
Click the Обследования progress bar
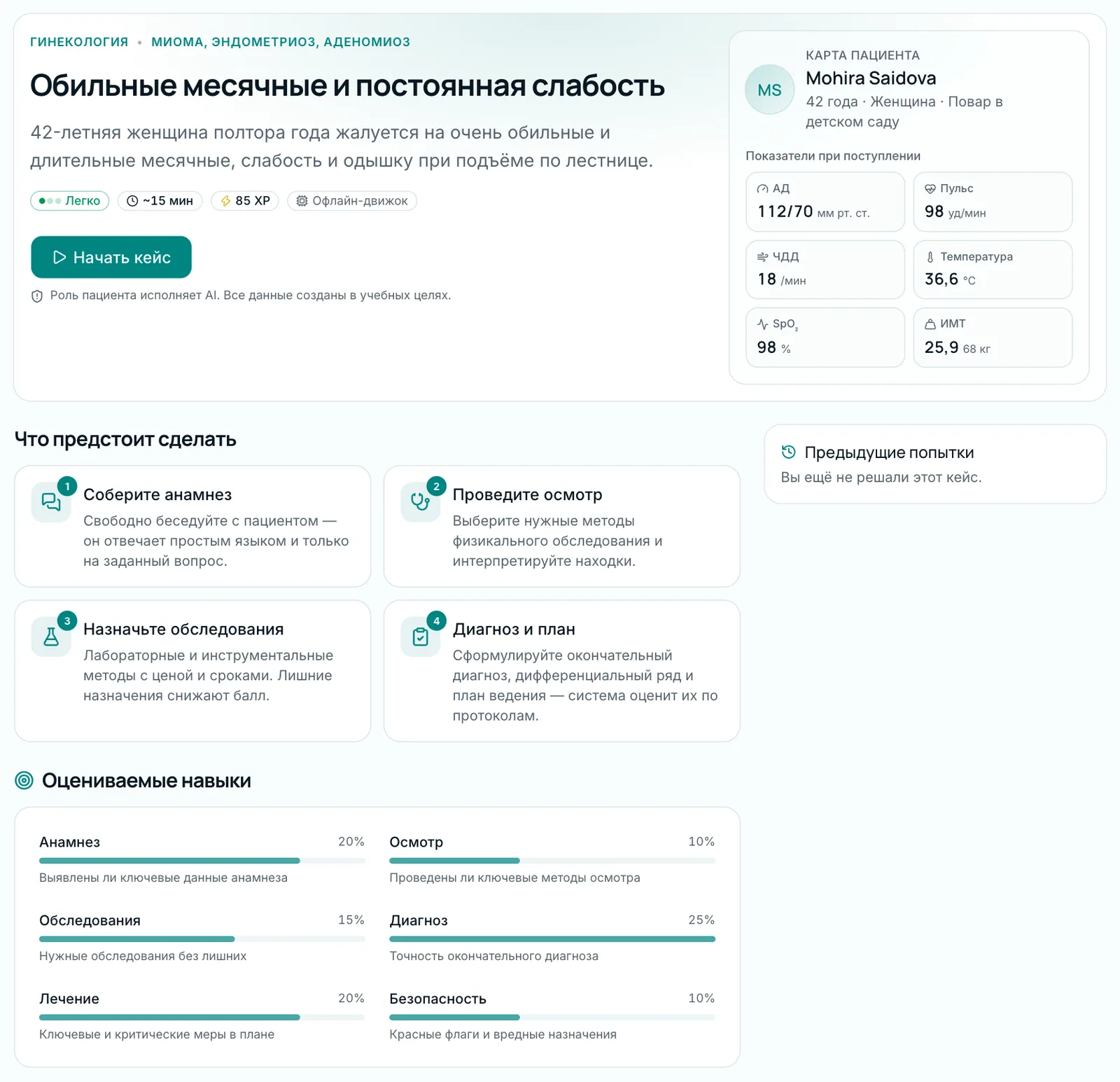pos(202,939)
